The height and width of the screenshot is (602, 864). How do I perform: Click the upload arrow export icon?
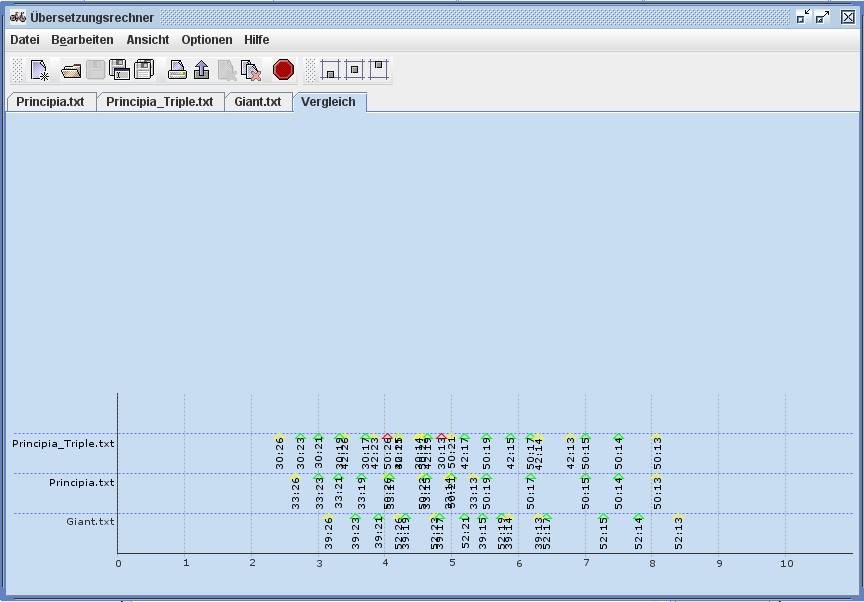click(201, 70)
